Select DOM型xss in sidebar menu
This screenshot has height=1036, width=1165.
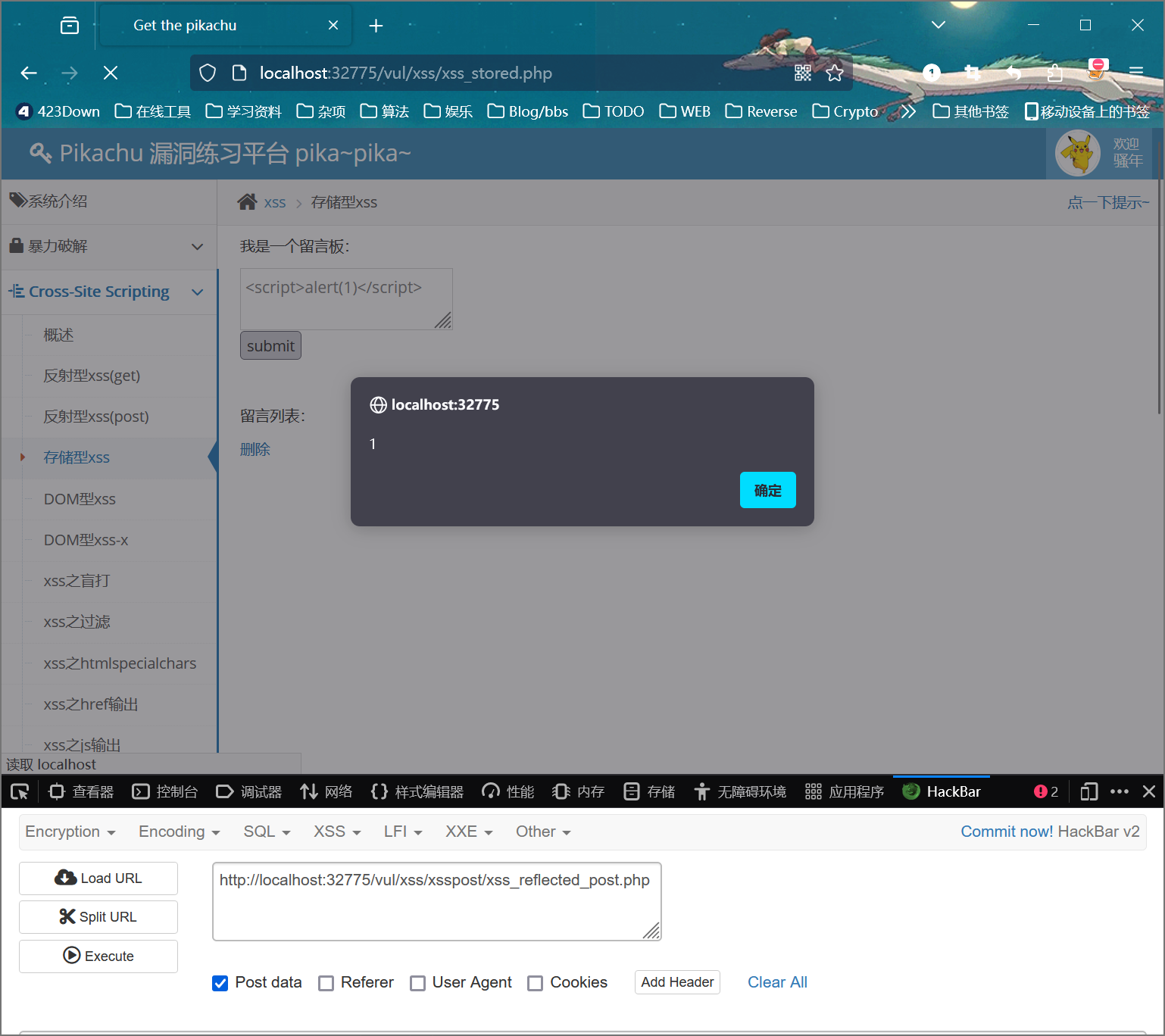pos(80,499)
